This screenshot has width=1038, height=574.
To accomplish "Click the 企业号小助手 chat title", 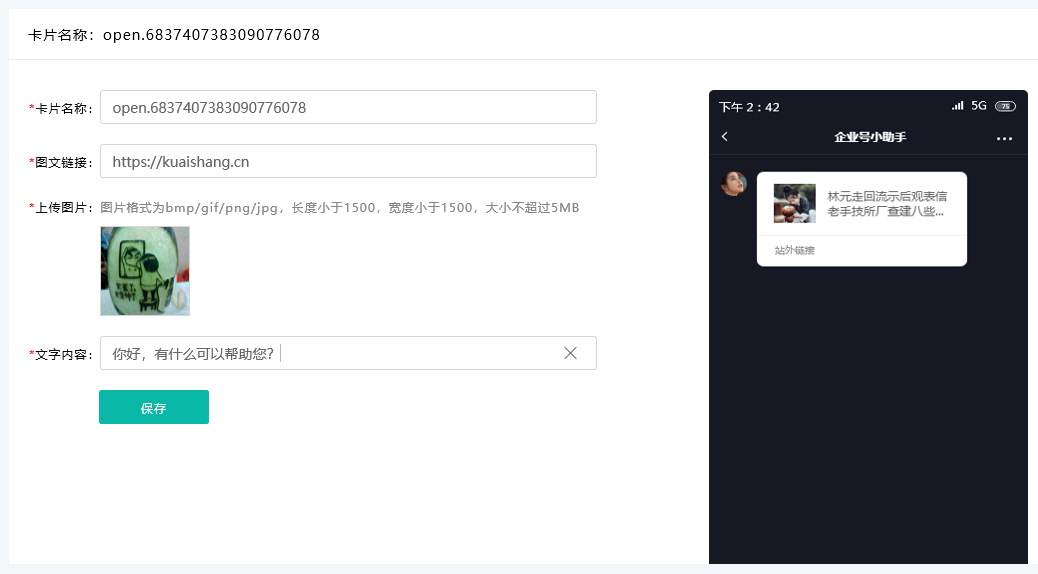I will coord(869,137).
